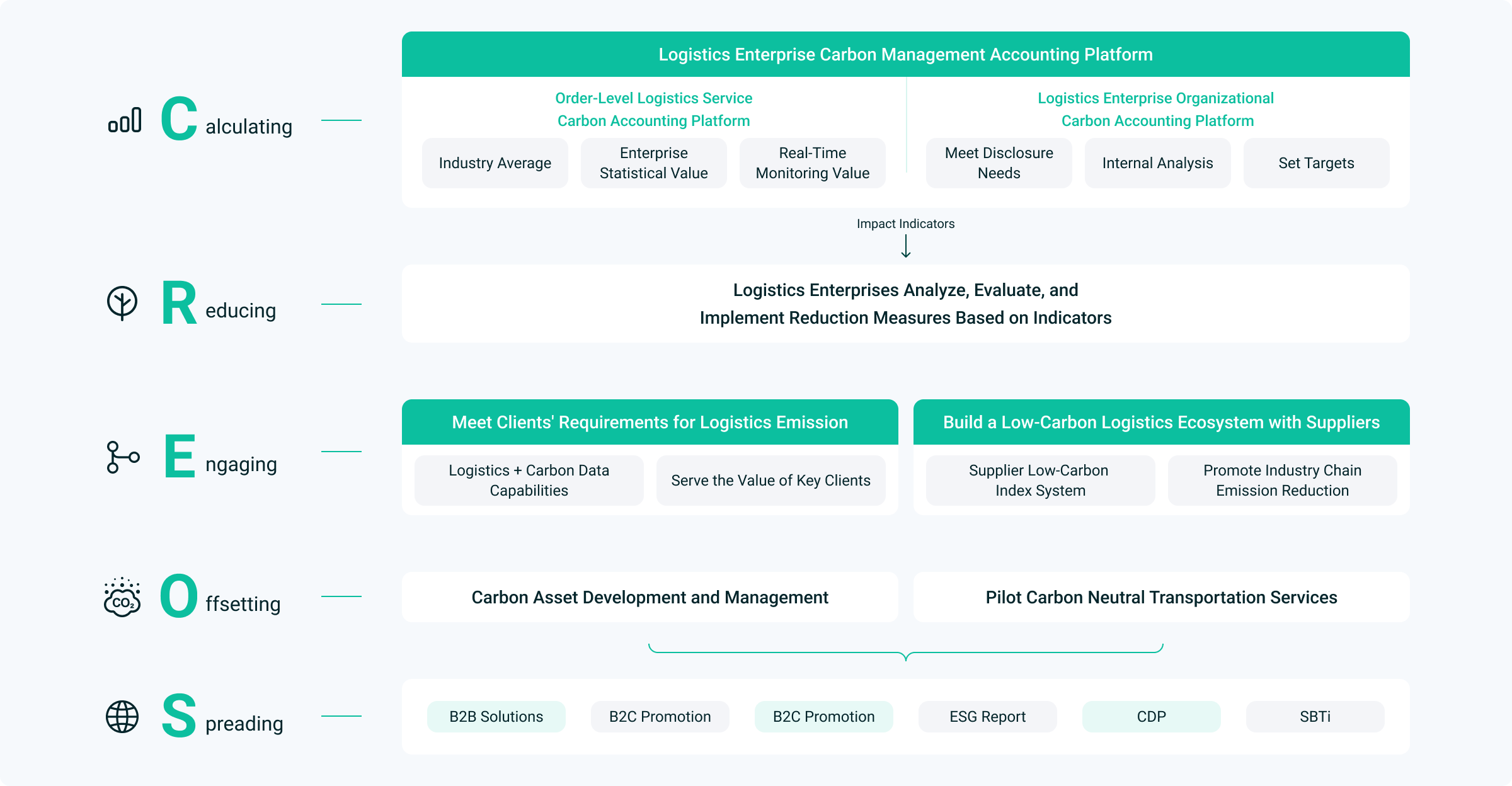Select Logistics + Carbon Data Capabilities box
The width and height of the screenshot is (1512, 786).
(x=529, y=481)
